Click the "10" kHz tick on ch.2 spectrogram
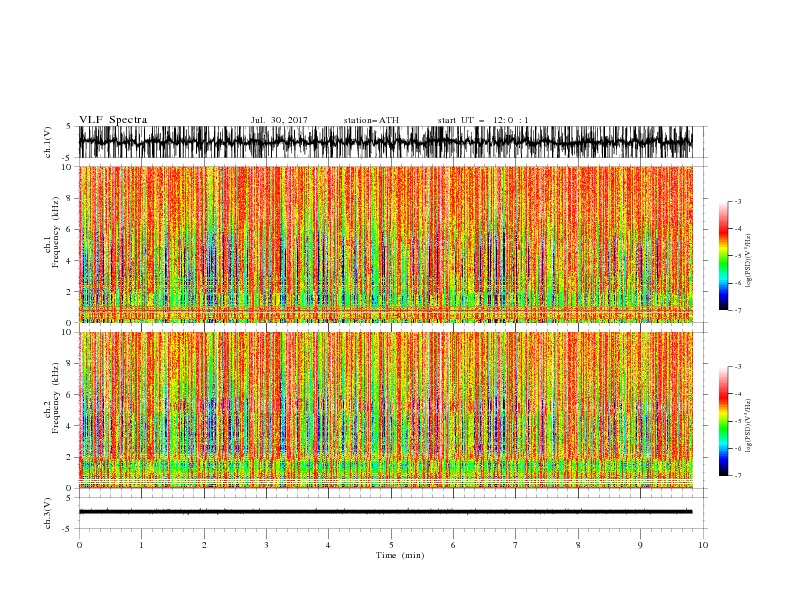This screenshot has height=612, width=792. tap(67, 332)
